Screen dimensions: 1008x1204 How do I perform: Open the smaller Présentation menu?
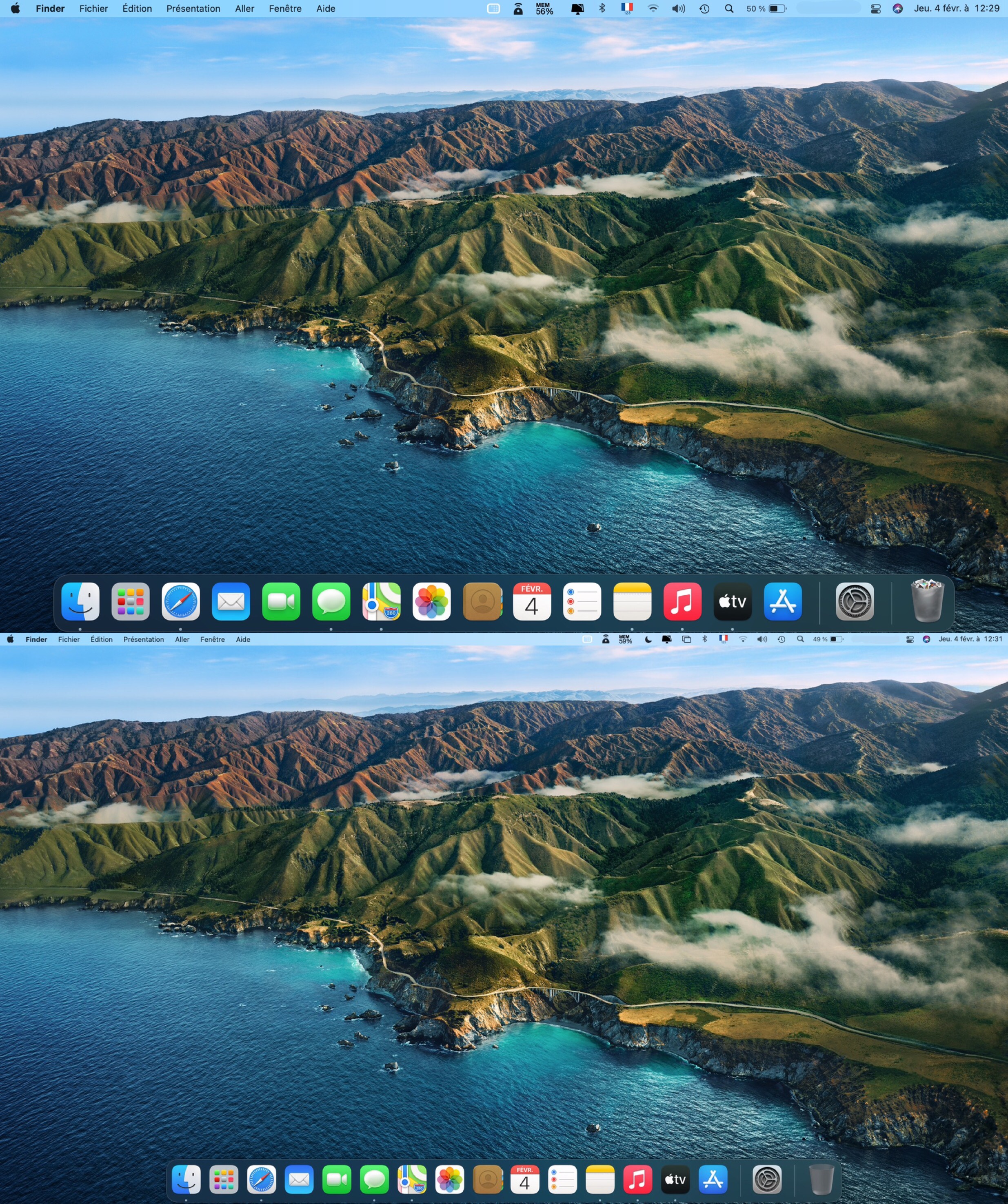pos(143,639)
